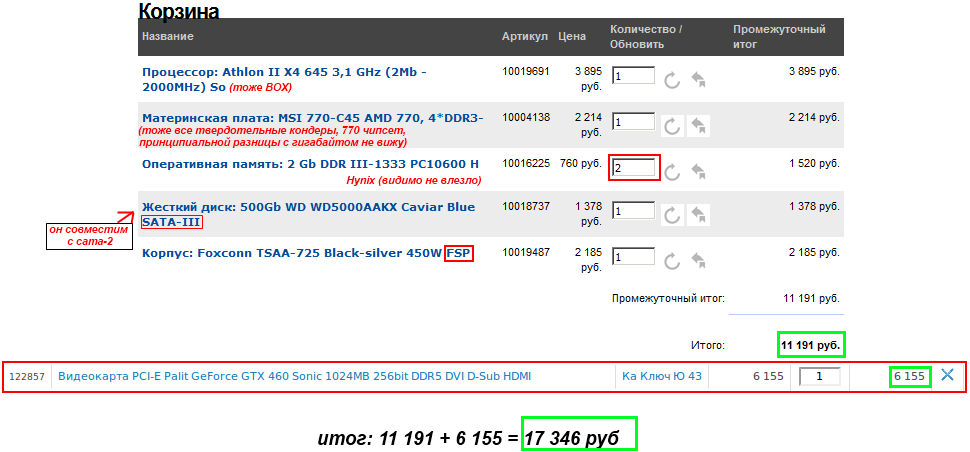970x452 pixels.
Task: Click refresh icon in Athlon II processor row
Action: point(672,80)
